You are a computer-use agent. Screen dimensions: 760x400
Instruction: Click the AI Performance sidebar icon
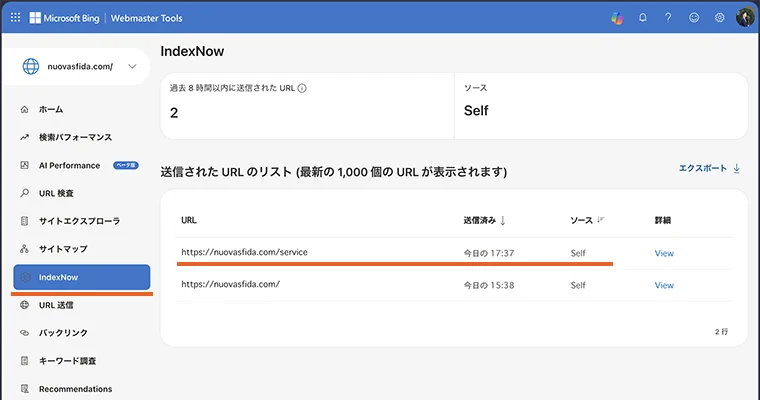(x=24, y=165)
